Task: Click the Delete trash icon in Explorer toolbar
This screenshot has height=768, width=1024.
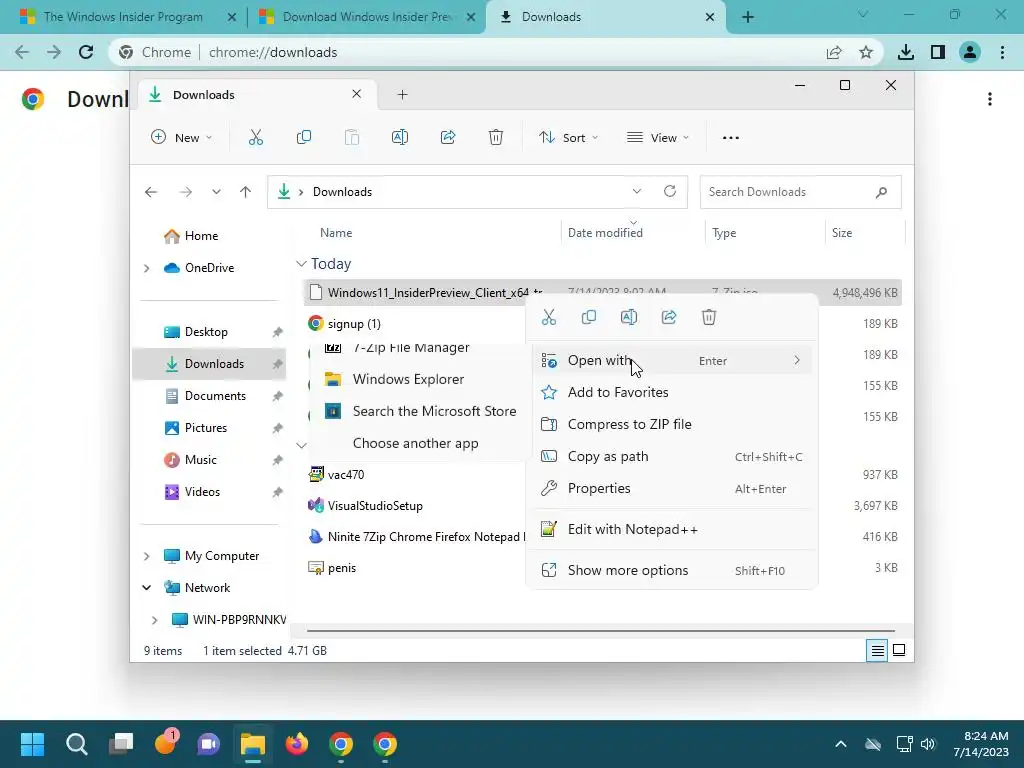Action: click(496, 137)
